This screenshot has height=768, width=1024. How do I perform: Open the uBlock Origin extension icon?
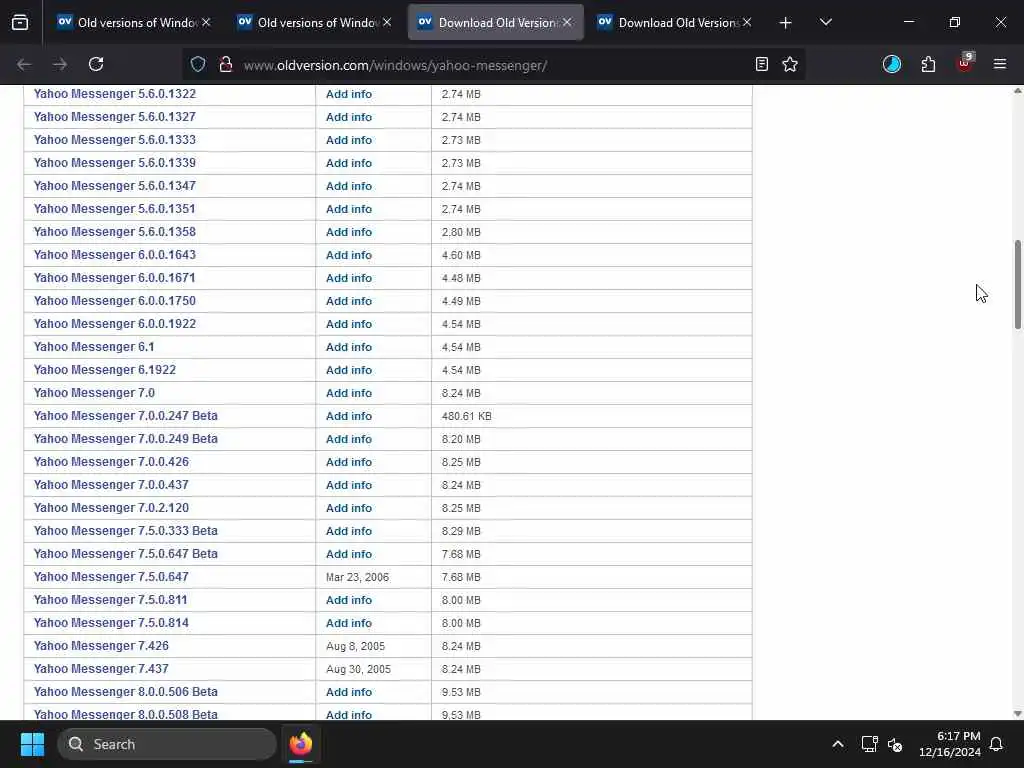(x=965, y=63)
